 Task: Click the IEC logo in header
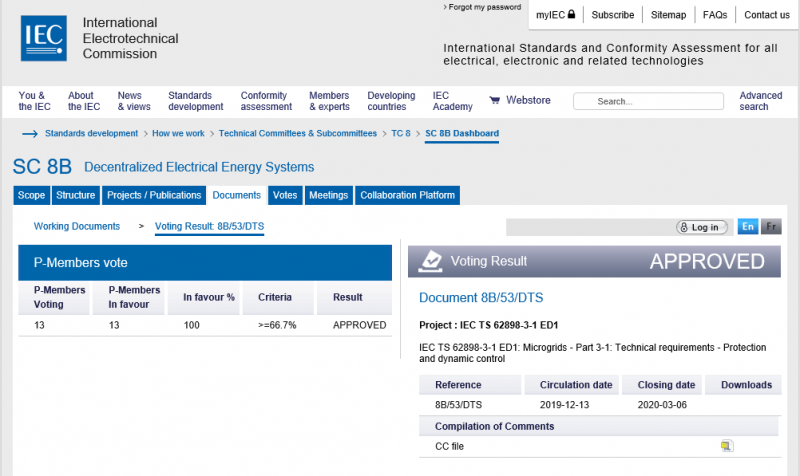tap(44, 38)
